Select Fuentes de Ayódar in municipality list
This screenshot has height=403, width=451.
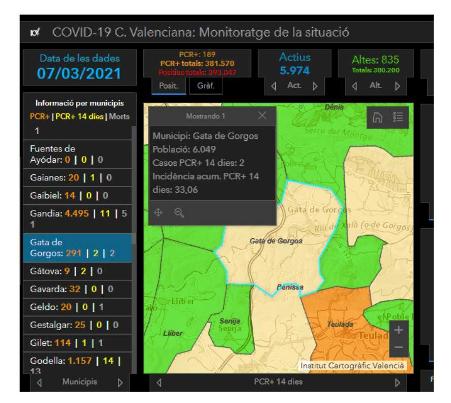click(78, 154)
